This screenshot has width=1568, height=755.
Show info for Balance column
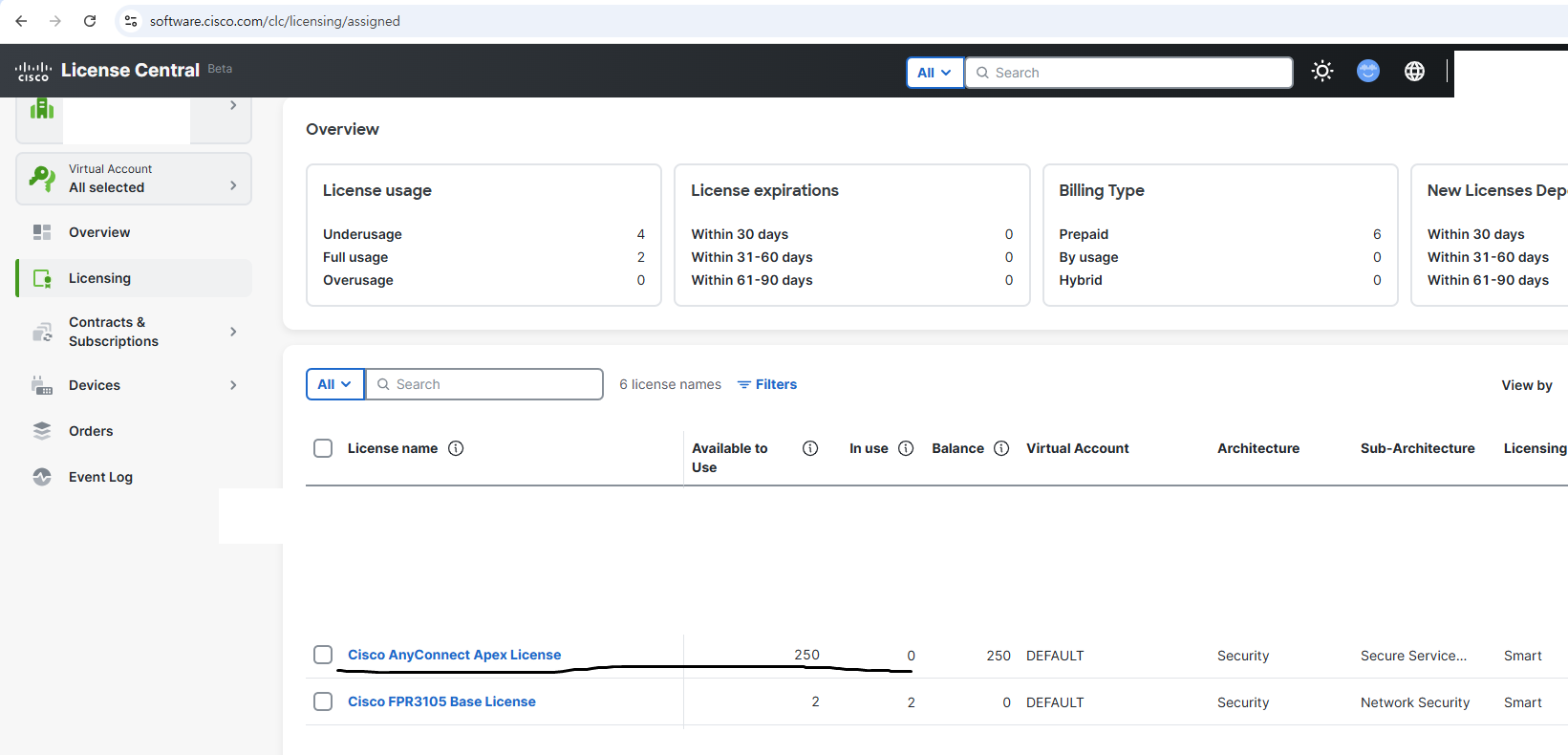point(1001,448)
